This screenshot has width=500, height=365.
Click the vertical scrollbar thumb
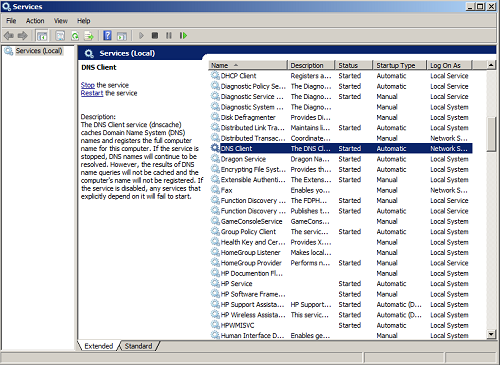(491, 134)
